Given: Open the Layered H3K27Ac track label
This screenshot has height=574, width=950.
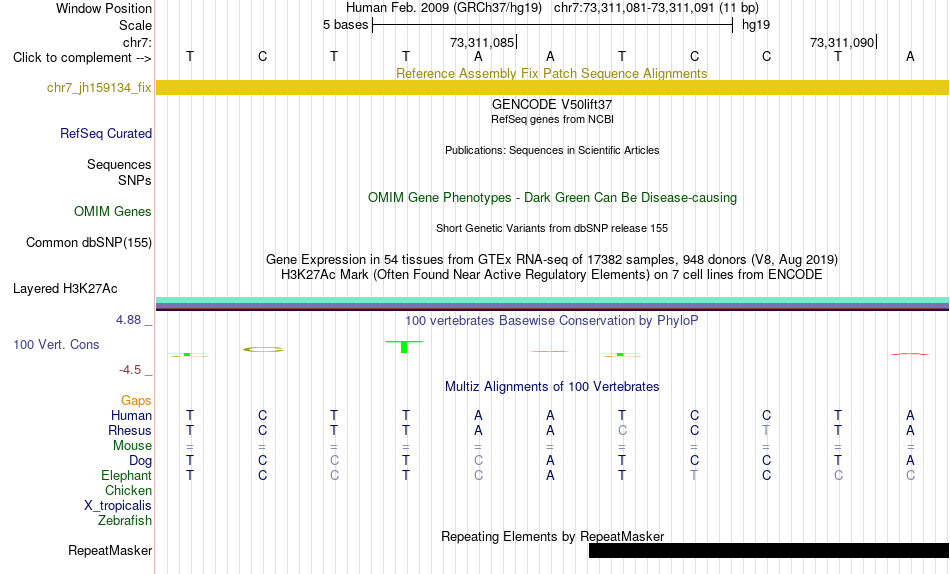Looking at the screenshot, I should (x=65, y=289).
